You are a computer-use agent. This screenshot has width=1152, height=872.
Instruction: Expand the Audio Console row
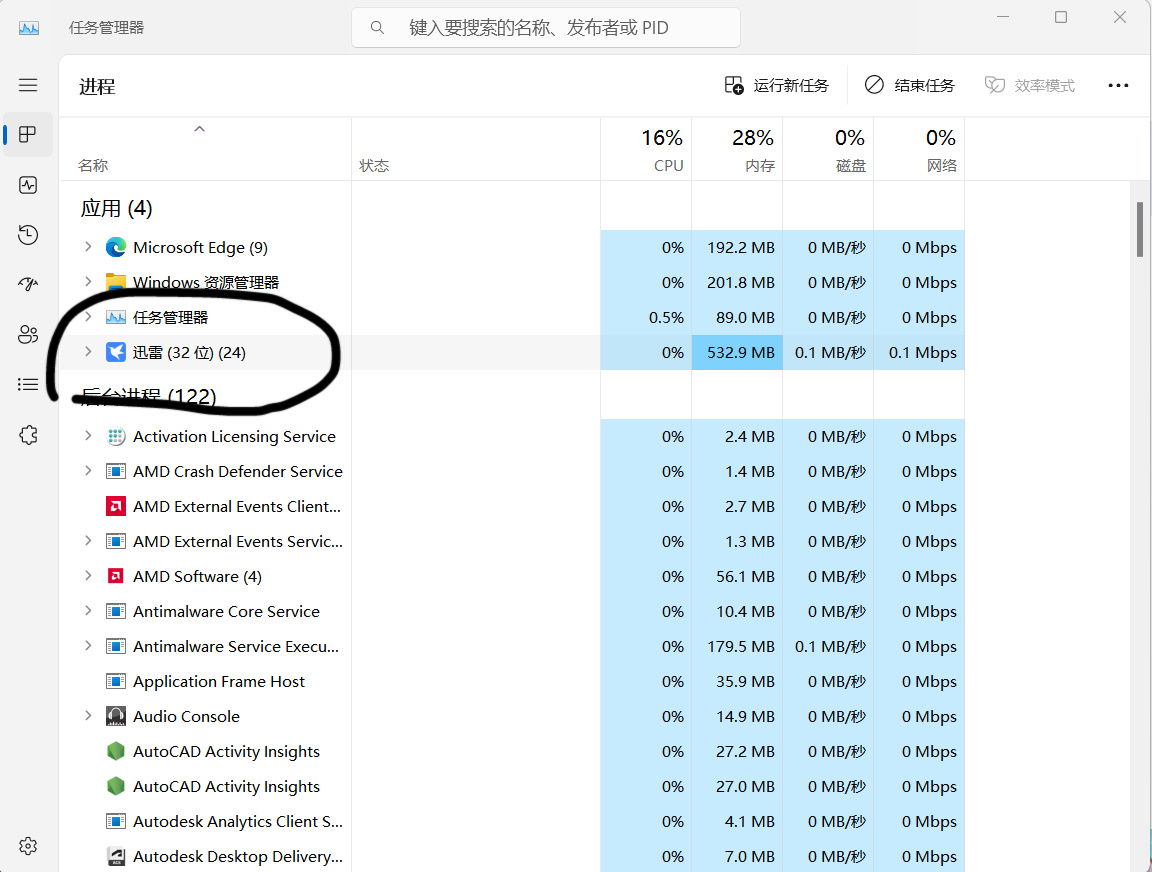coord(88,716)
